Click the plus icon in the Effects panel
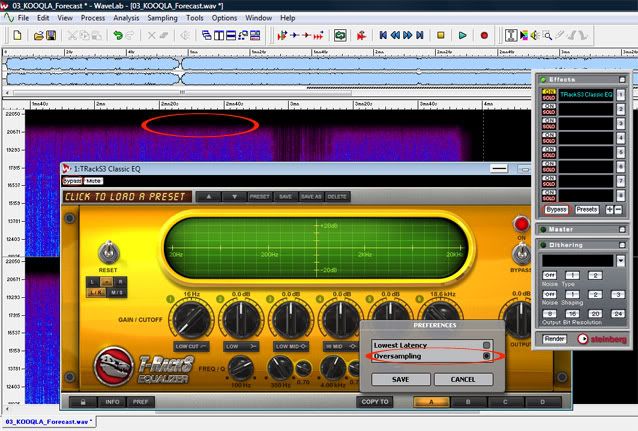This screenshot has width=638, height=431. 609,210
